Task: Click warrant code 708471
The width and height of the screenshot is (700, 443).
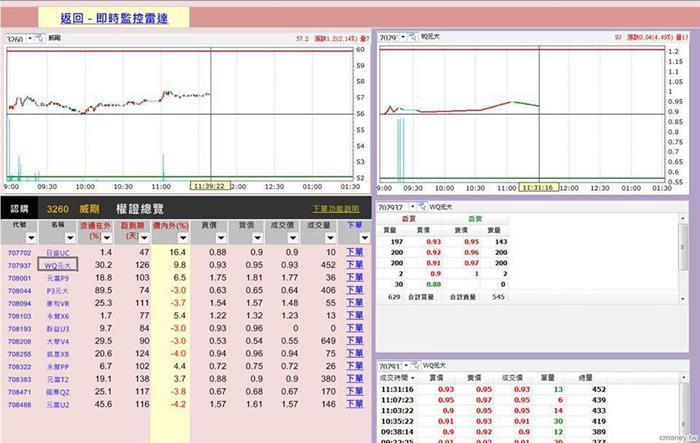Action: click(x=20, y=392)
